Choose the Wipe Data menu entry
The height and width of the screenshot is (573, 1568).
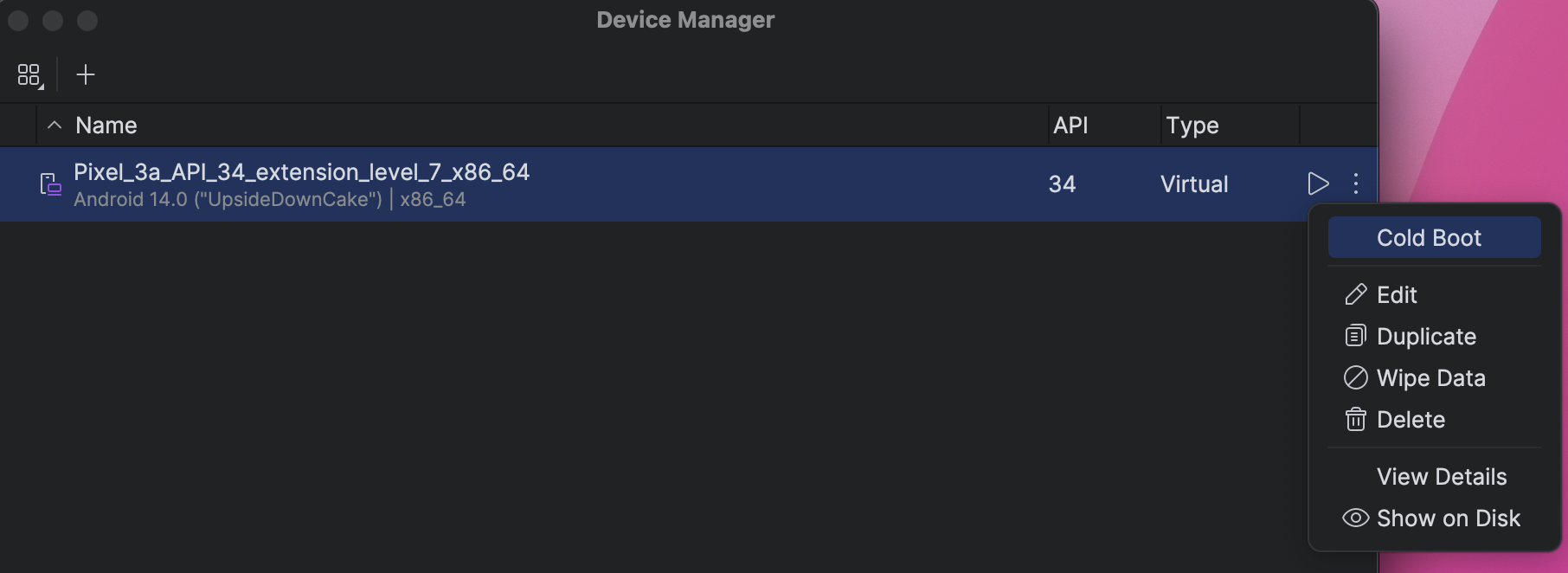(1431, 378)
